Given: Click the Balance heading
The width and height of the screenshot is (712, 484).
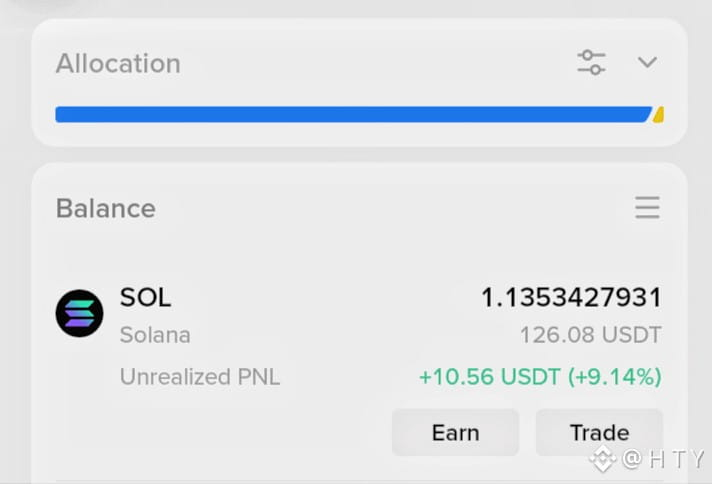Looking at the screenshot, I should (106, 208).
